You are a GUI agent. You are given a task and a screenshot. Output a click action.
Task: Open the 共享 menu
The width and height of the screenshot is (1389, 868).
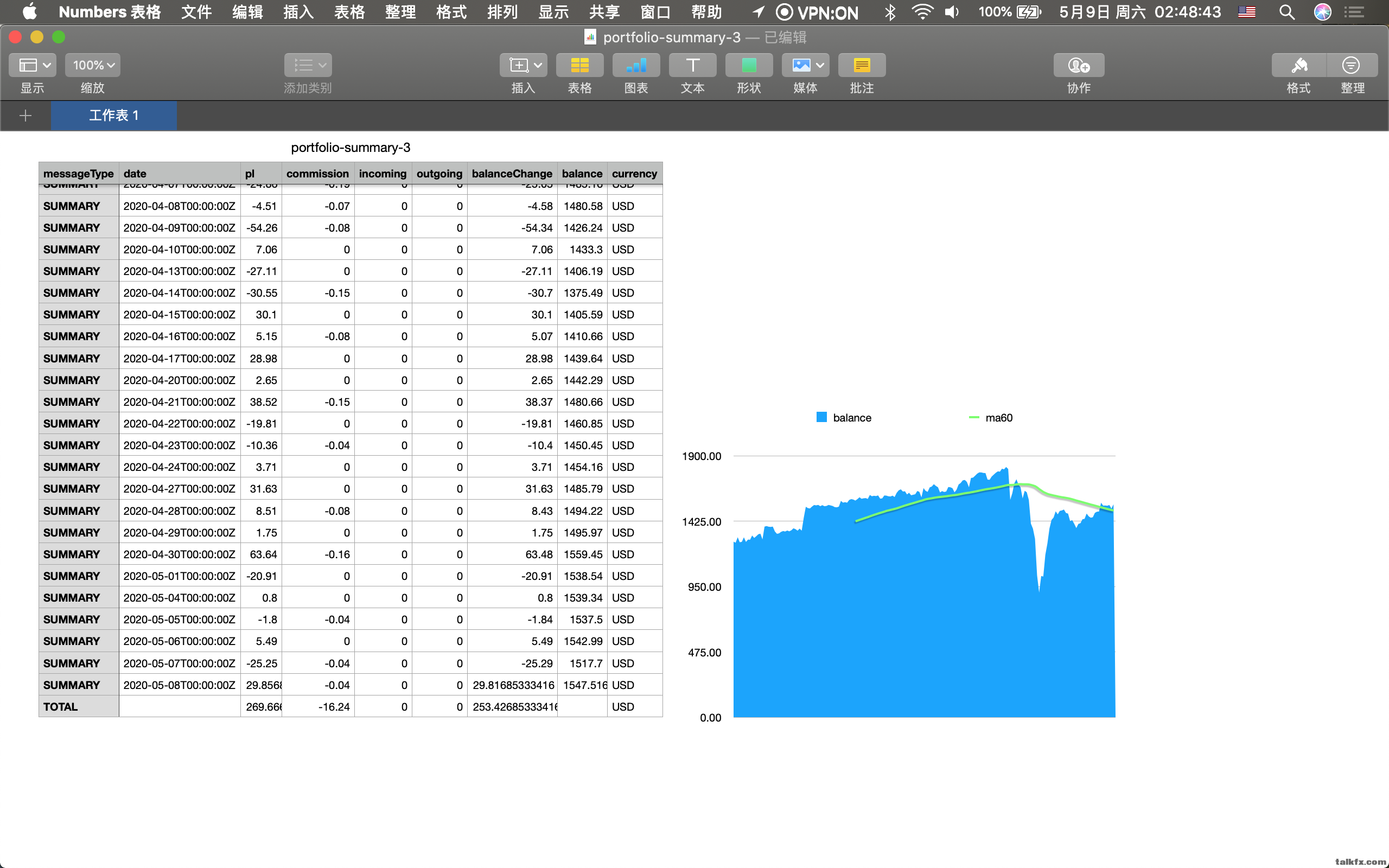pos(604,12)
